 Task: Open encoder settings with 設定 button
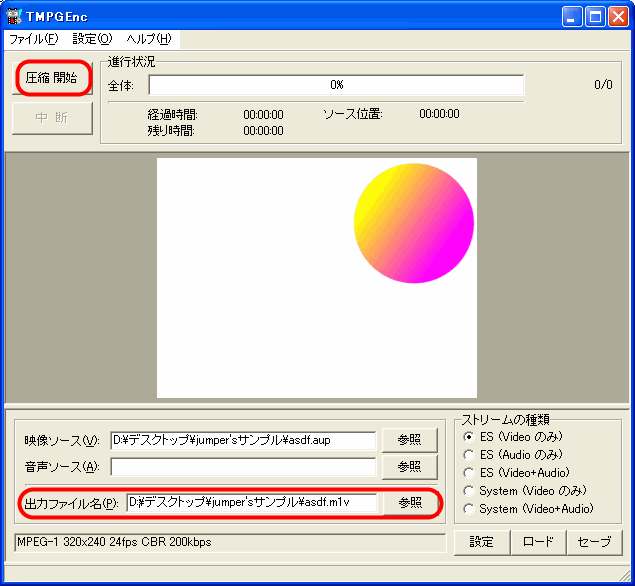click(482, 542)
